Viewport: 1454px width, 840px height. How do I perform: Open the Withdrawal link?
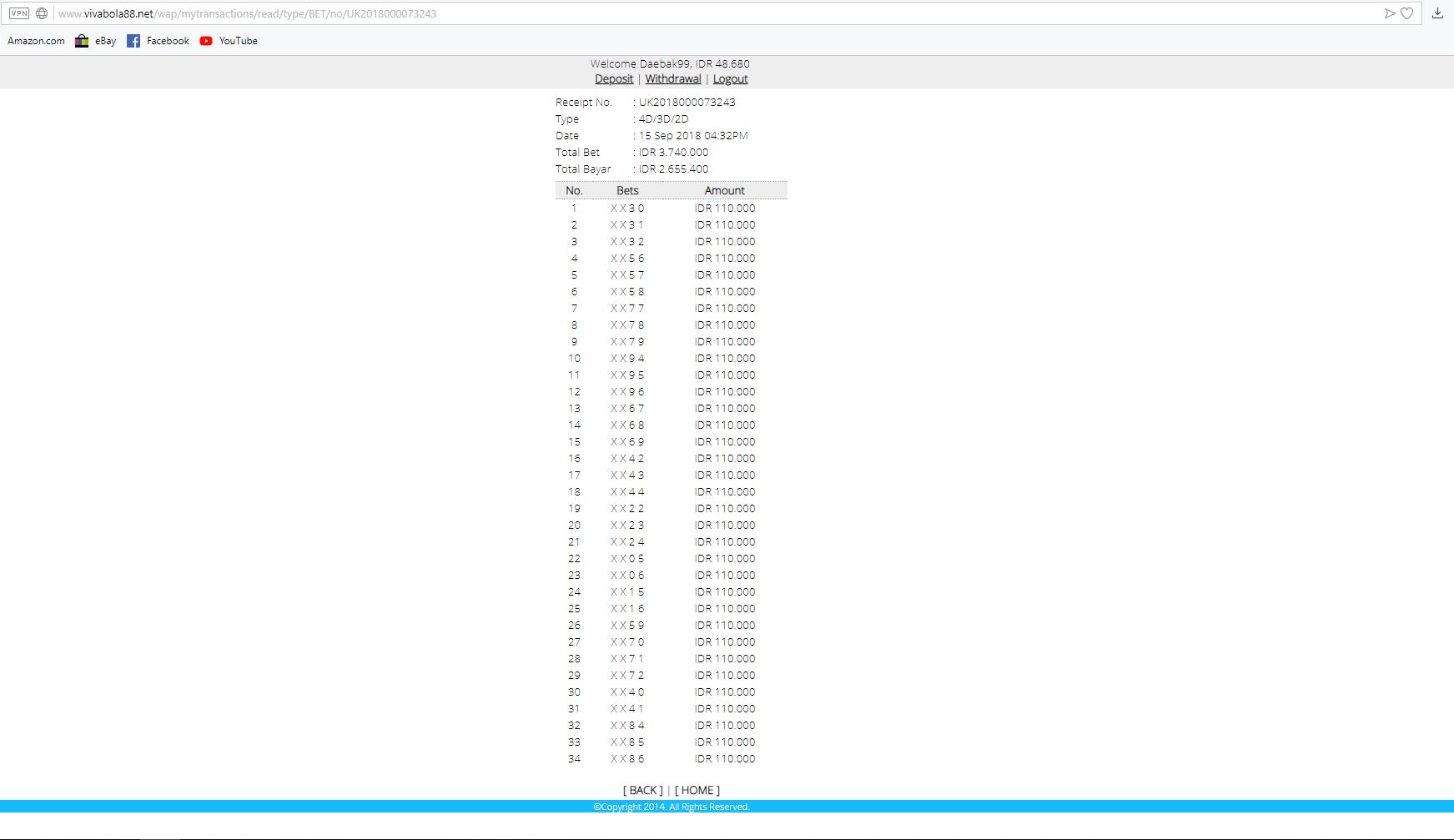[x=672, y=79]
